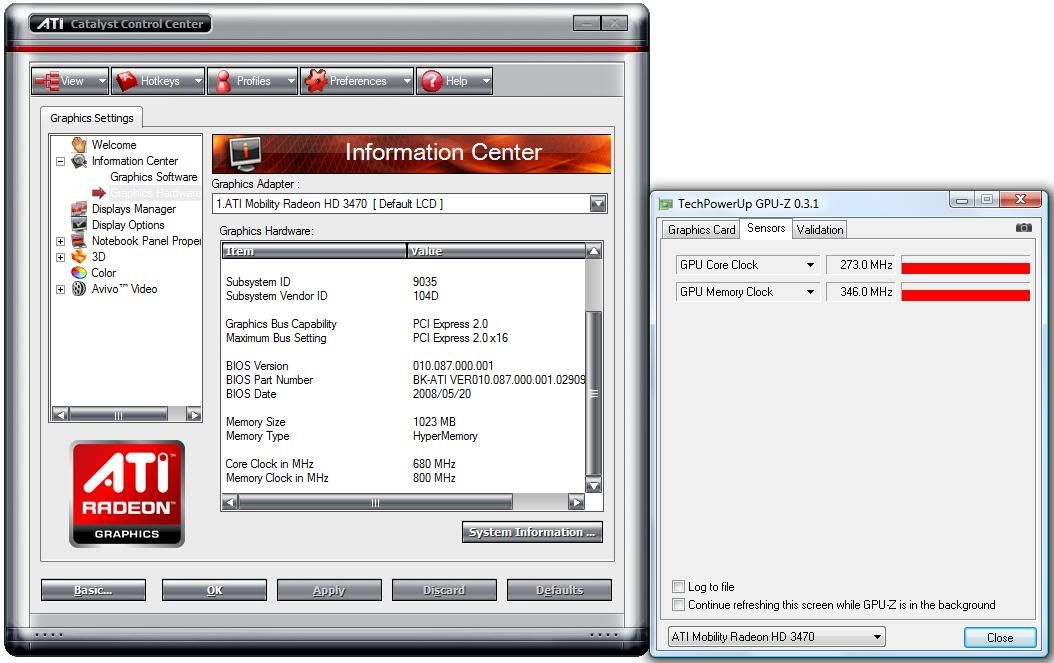Open dropdown arrow next to Help
1054x663 pixels.
(x=486, y=81)
